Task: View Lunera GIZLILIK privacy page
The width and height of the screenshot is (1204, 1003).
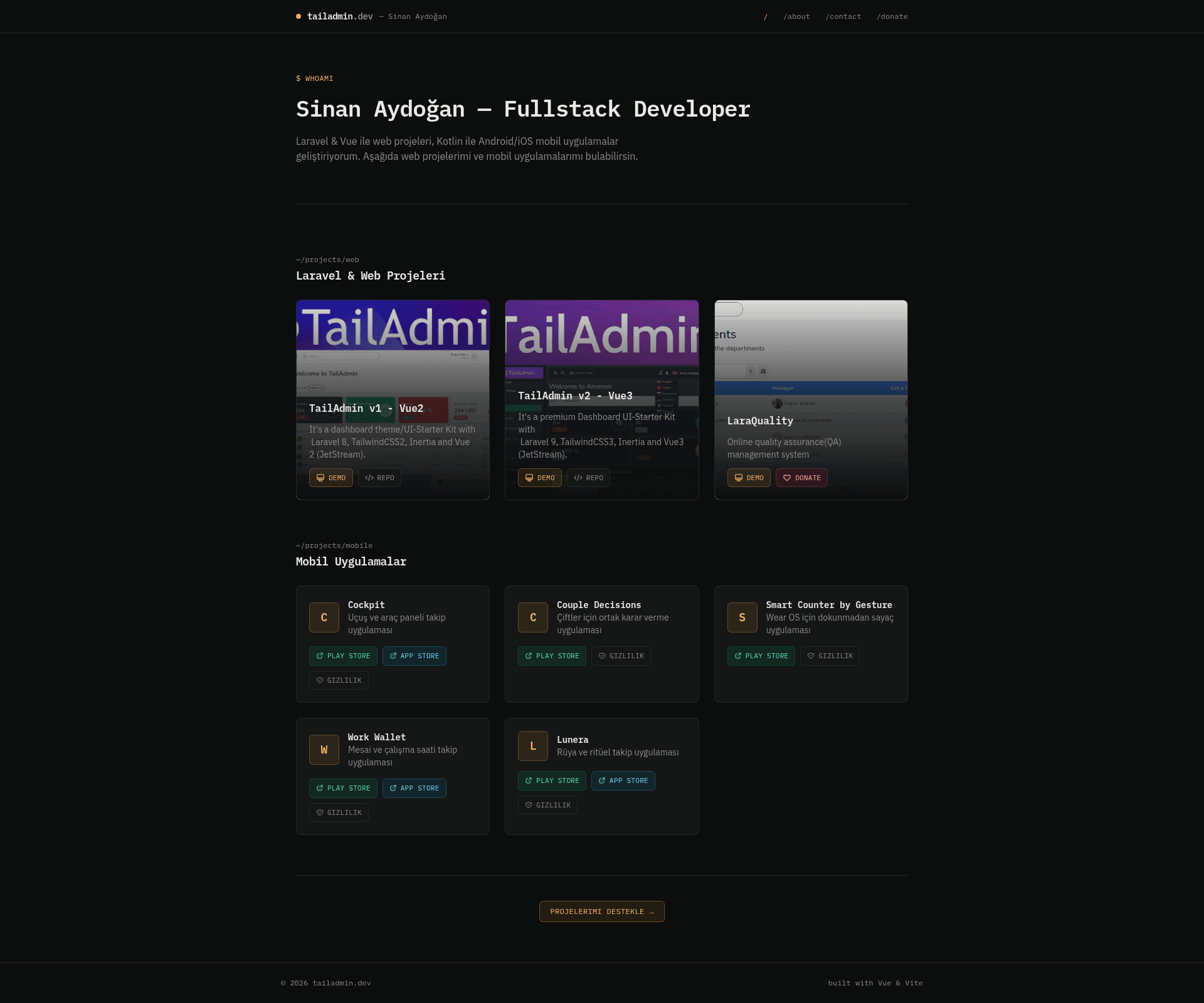Action: (x=547, y=805)
